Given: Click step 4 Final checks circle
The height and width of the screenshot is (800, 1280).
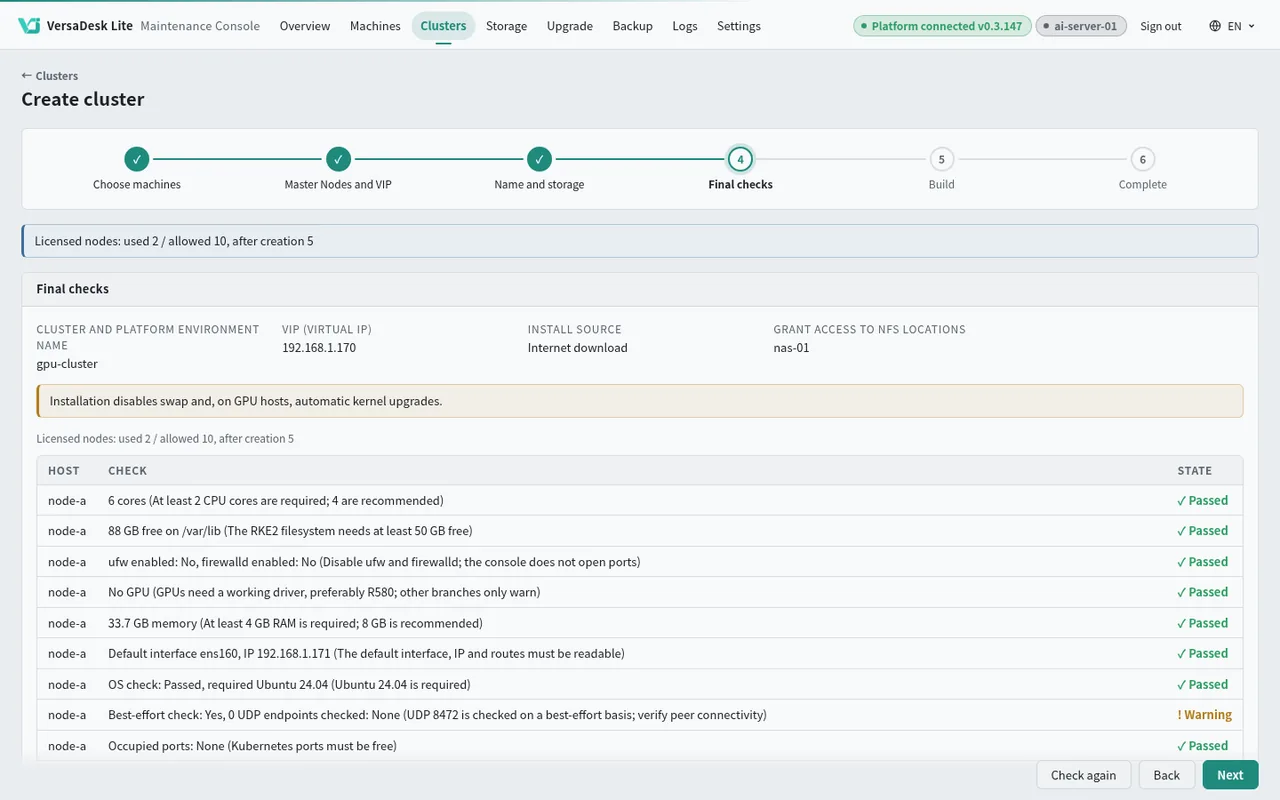Looking at the screenshot, I should coord(740,159).
